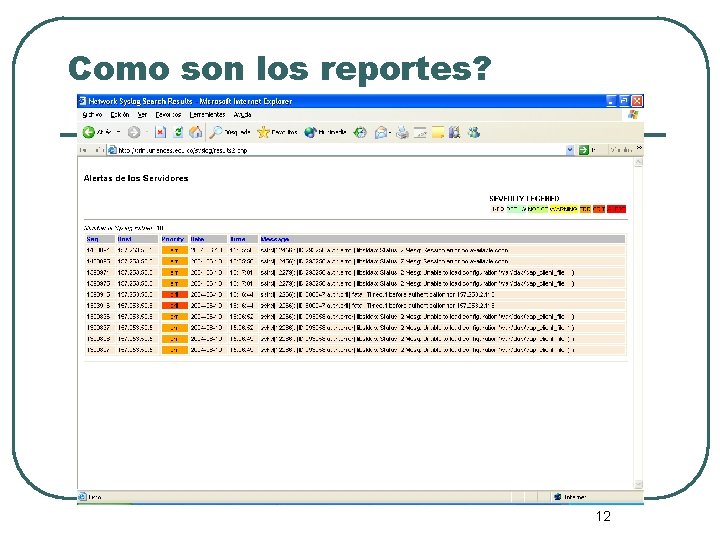Click the green Refresh page icon
Image resolution: width=720 pixels, height=540 pixels.
click(x=178, y=132)
